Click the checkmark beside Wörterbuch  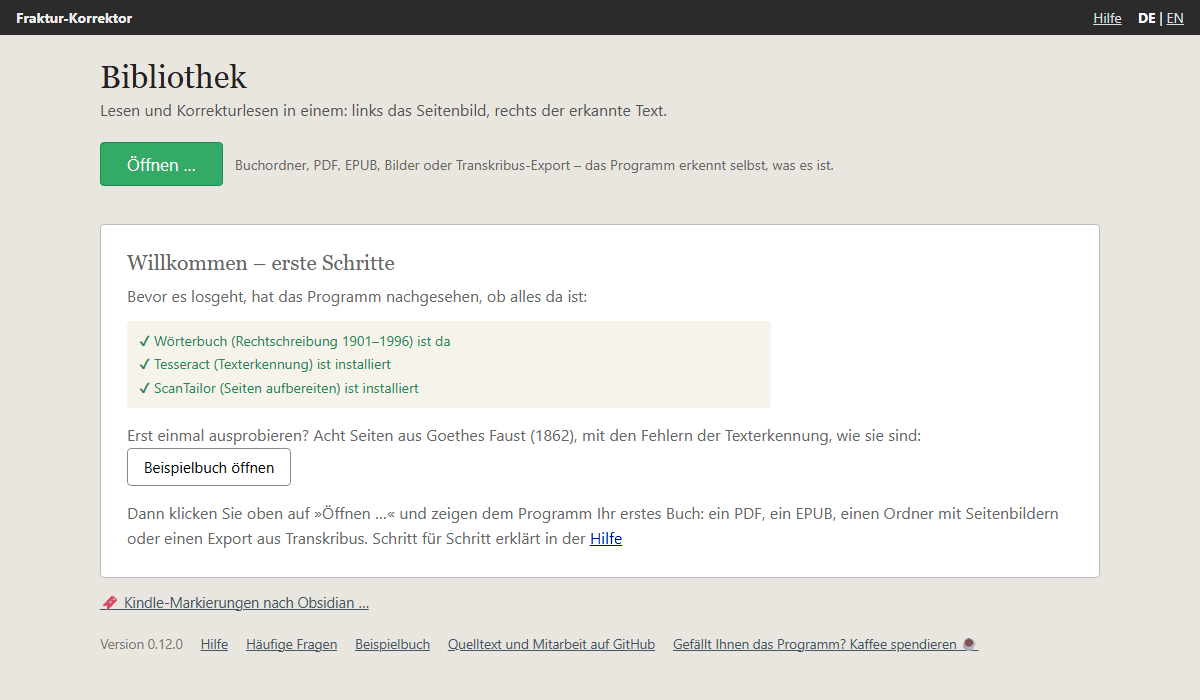tap(145, 341)
